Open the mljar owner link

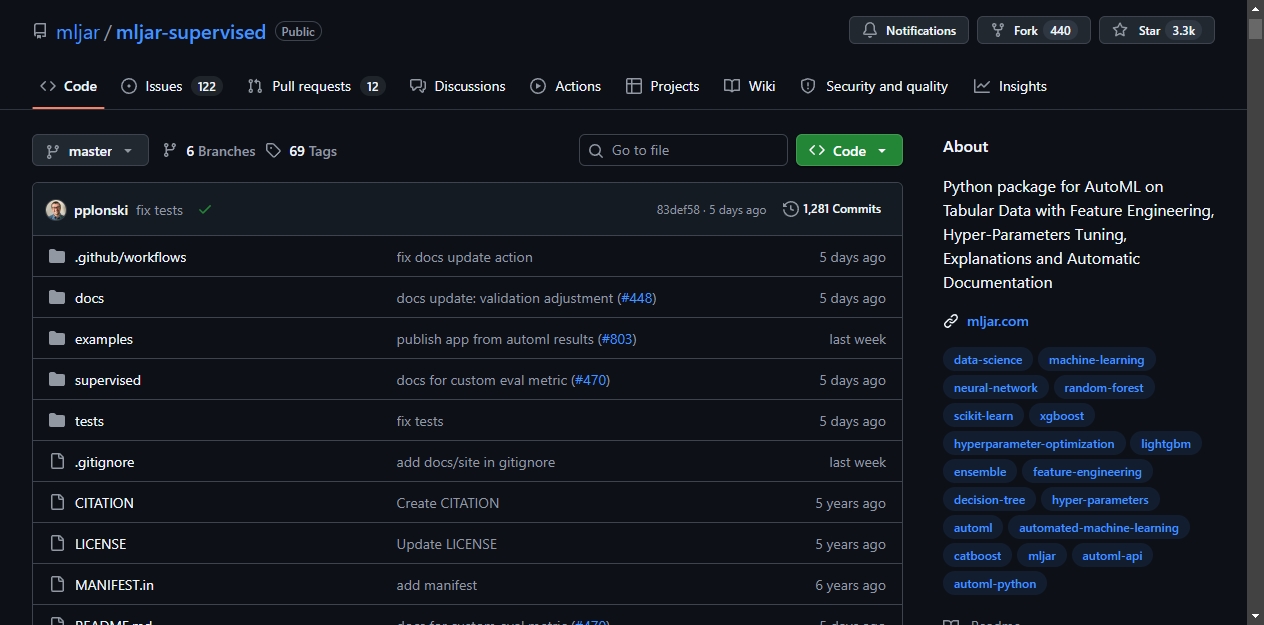pos(78,32)
